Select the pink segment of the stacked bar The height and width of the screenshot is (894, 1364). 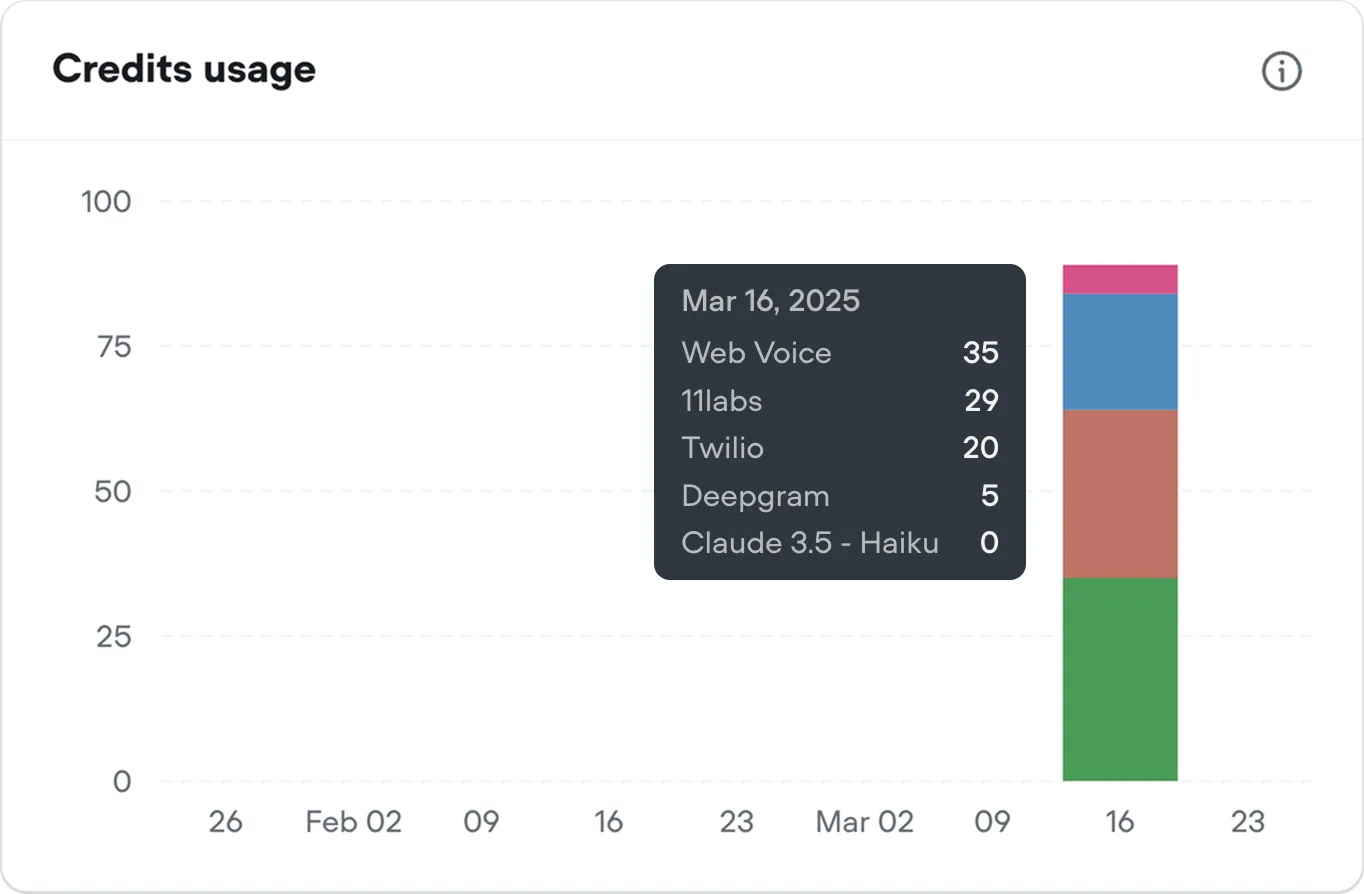point(1120,279)
